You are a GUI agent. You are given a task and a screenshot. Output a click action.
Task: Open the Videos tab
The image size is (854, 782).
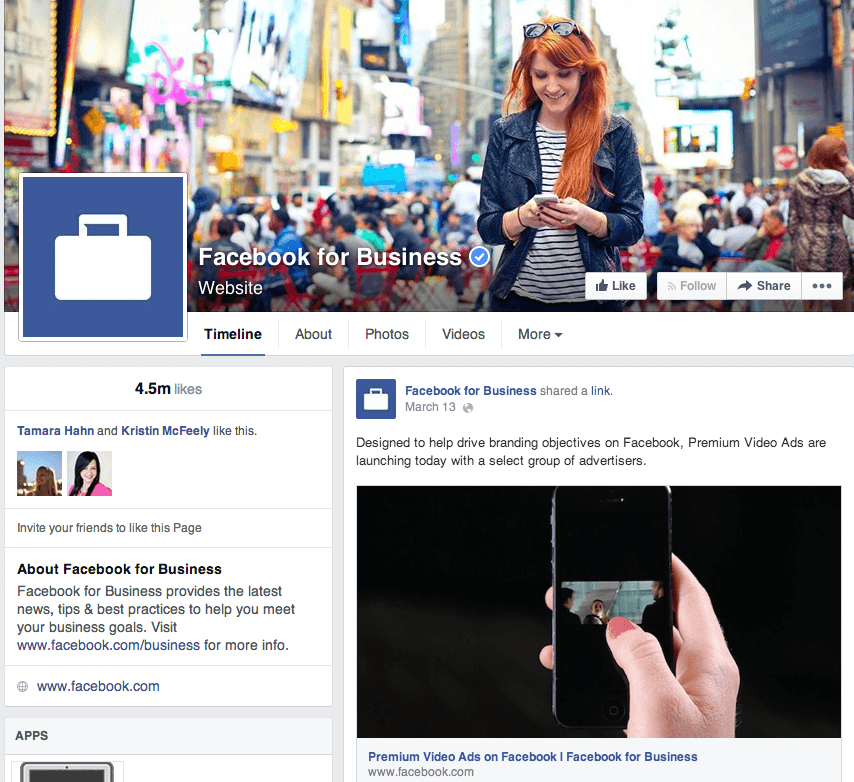click(463, 334)
